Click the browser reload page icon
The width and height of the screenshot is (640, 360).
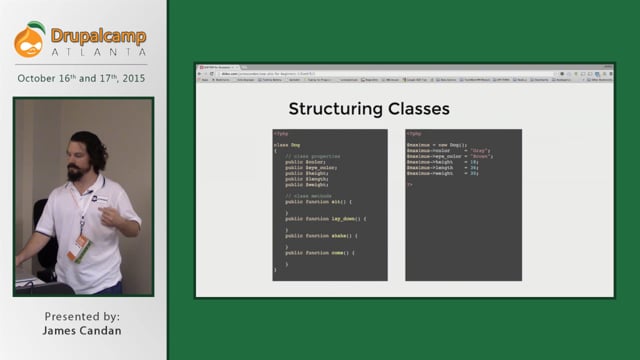pos(212,74)
